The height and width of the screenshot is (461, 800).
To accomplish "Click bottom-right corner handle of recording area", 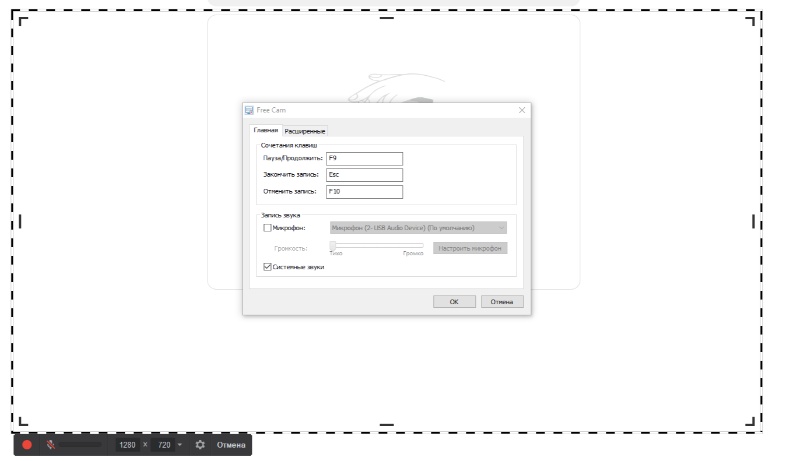I will [x=751, y=421].
